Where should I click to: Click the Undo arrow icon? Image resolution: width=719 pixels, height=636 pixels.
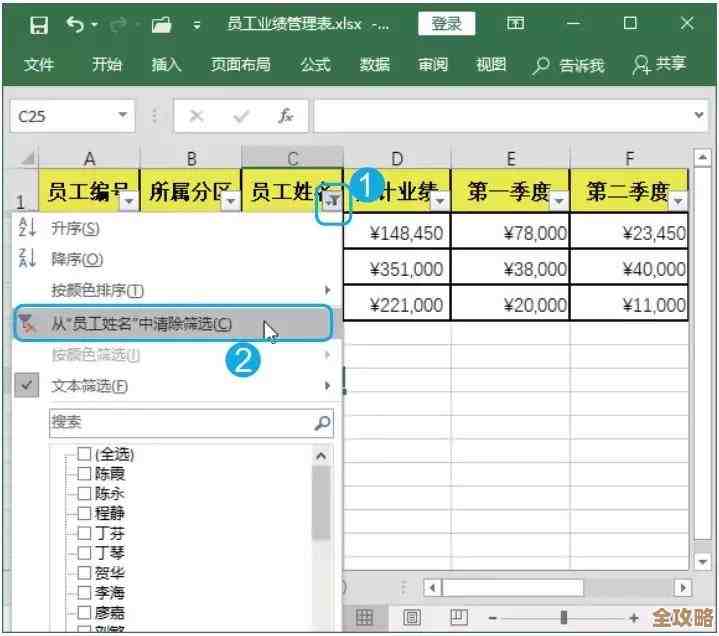[75, 24]
